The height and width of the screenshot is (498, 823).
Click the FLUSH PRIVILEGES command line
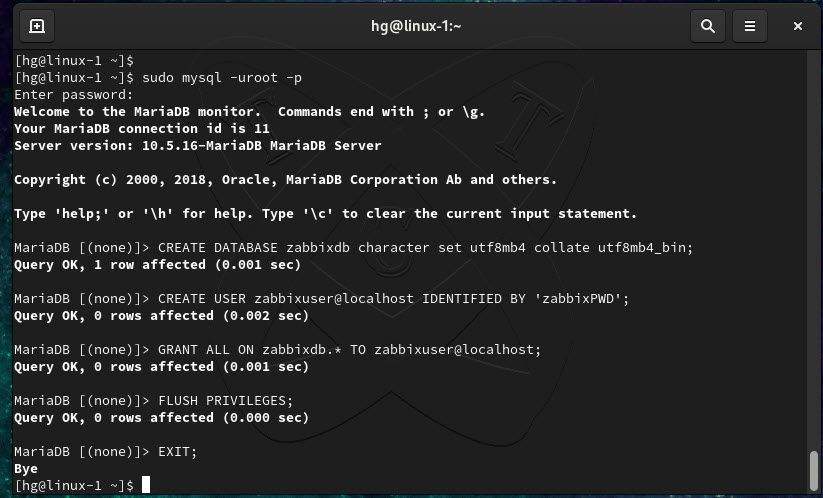(x=154, y=400)
